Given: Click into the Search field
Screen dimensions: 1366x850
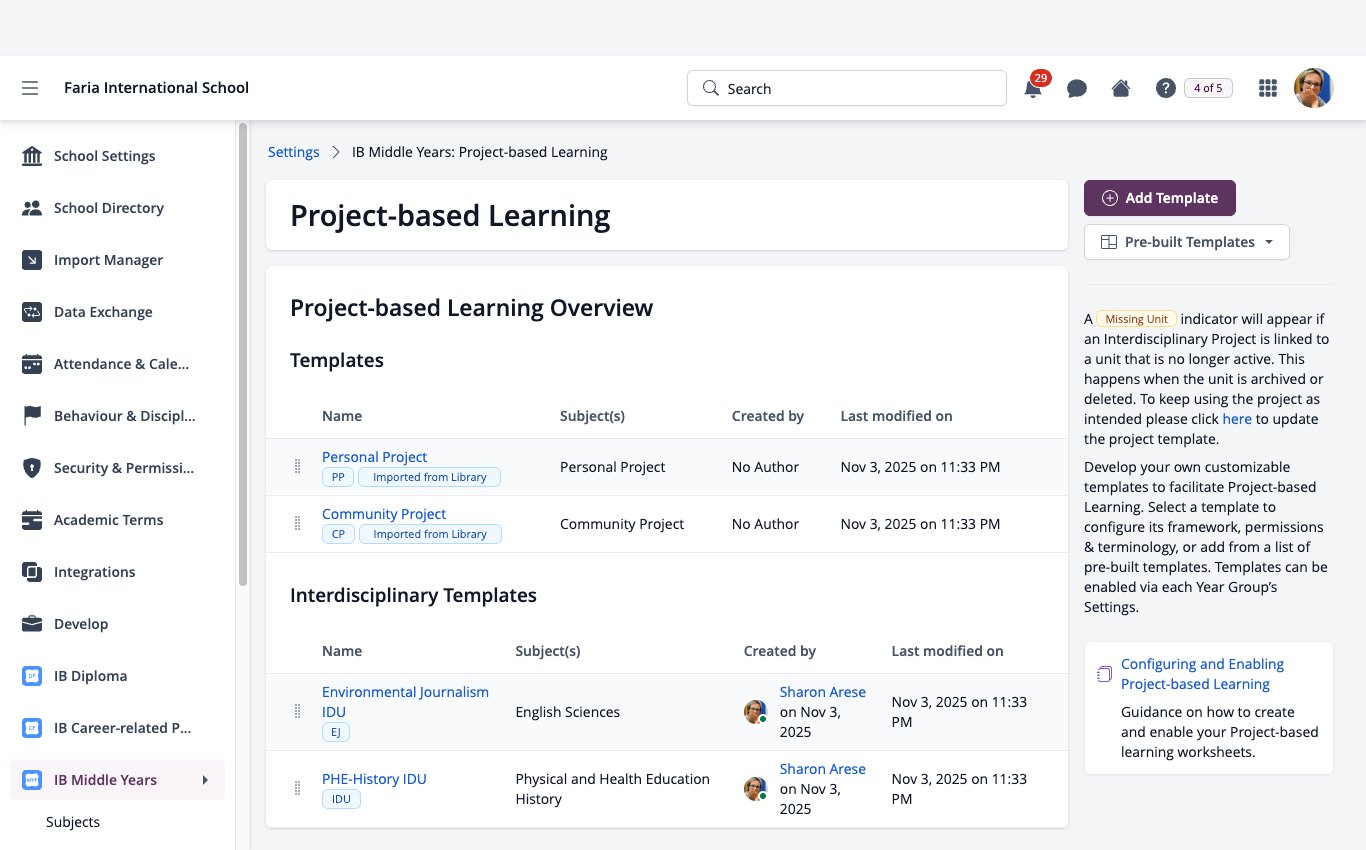Looking at the screenshot, I should click(847, 88).
